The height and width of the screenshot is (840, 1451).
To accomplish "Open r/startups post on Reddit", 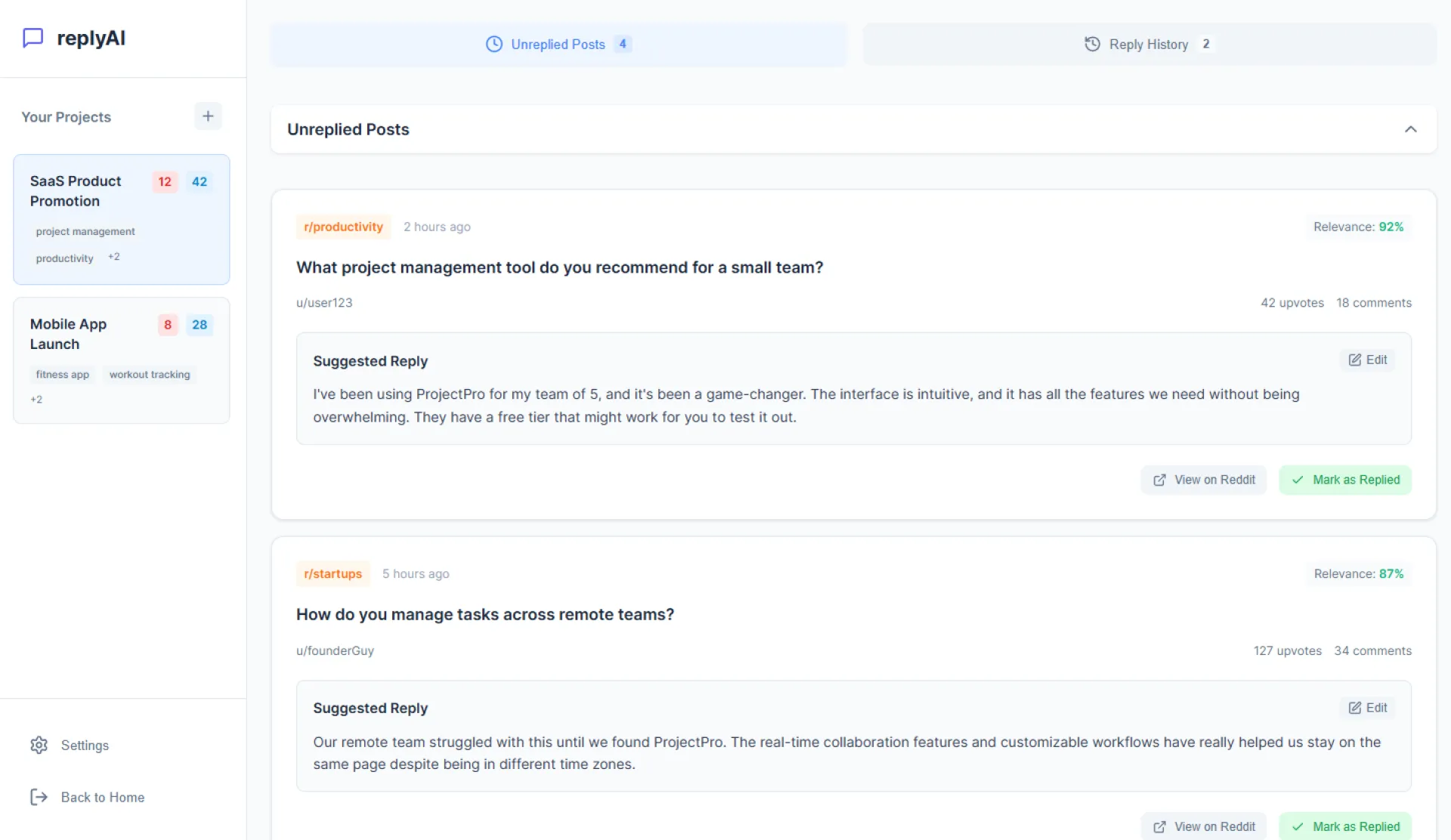I will [x=1203, y=826].
